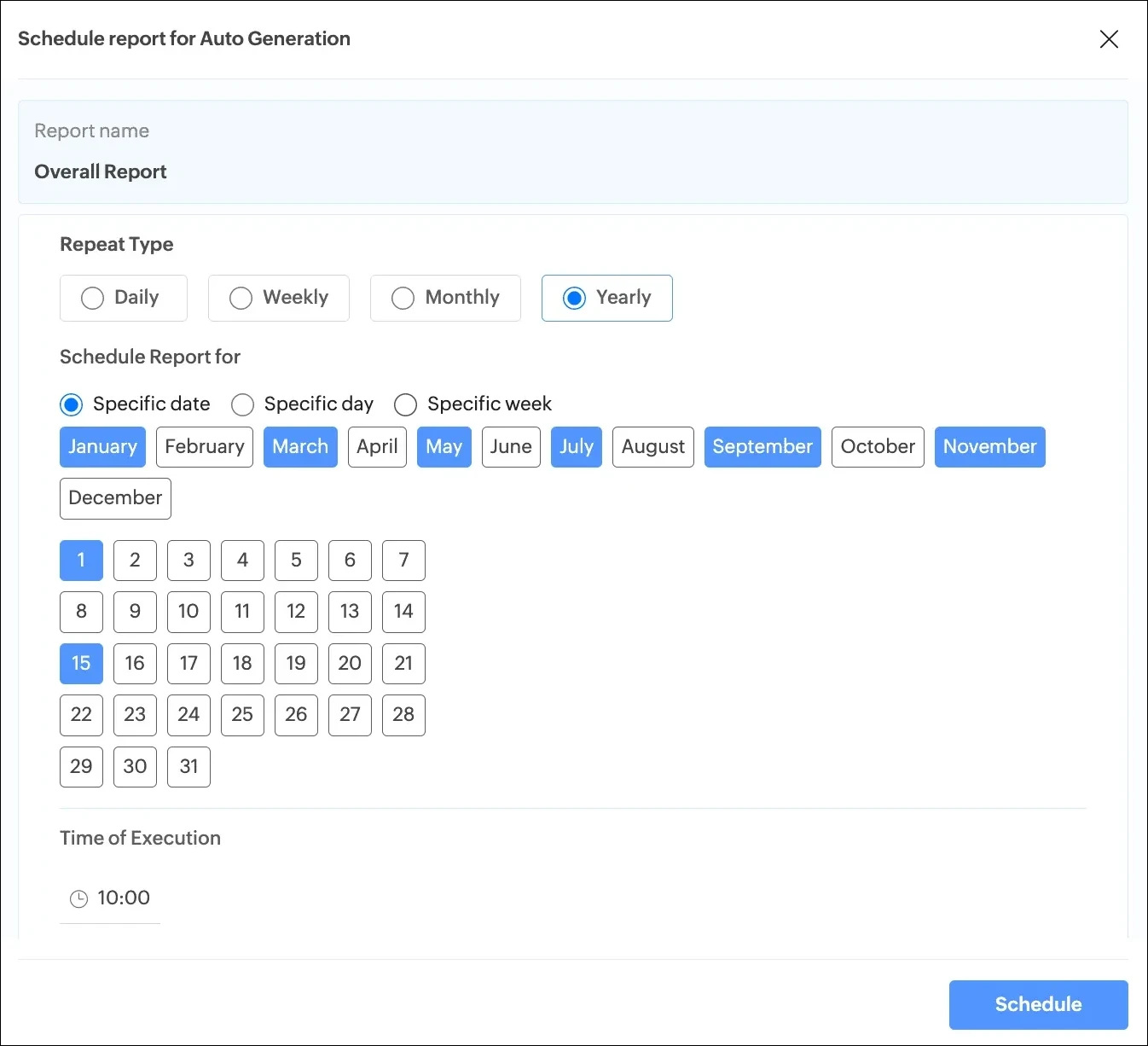Open the 10:00 execution time field
This screenshot has height=1046, width=1148.
pos(124,898)
